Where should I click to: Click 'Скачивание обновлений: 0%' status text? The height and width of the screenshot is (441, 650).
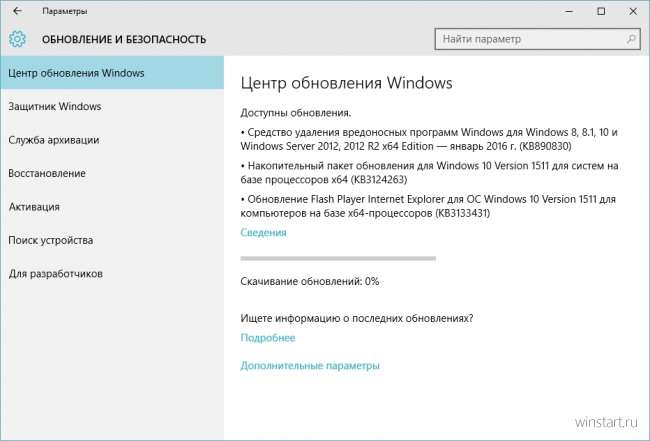tap(310, 281)
